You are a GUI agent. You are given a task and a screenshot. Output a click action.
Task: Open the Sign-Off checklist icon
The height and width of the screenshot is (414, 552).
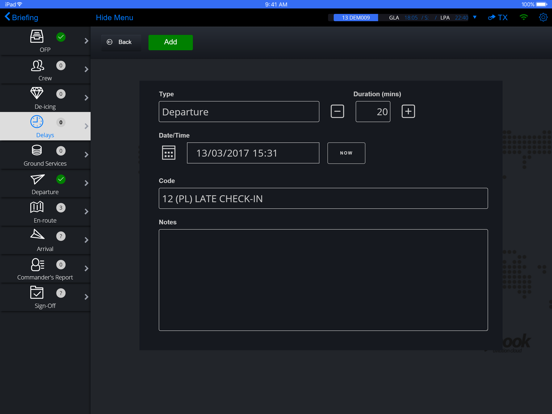coord(37,293)
